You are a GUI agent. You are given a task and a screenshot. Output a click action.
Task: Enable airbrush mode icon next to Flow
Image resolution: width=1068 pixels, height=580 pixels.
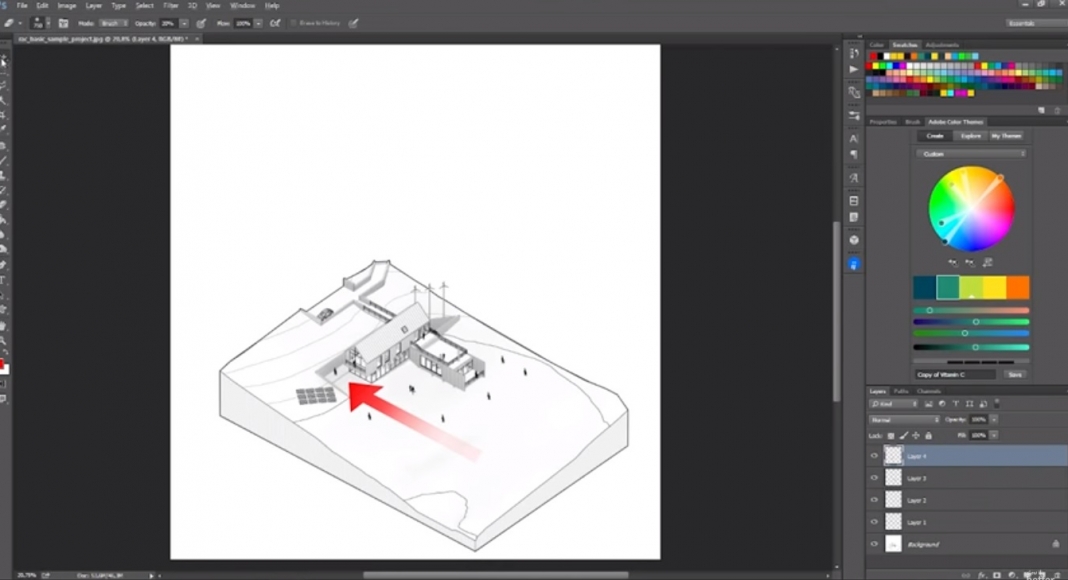click(x=274, y=22)
